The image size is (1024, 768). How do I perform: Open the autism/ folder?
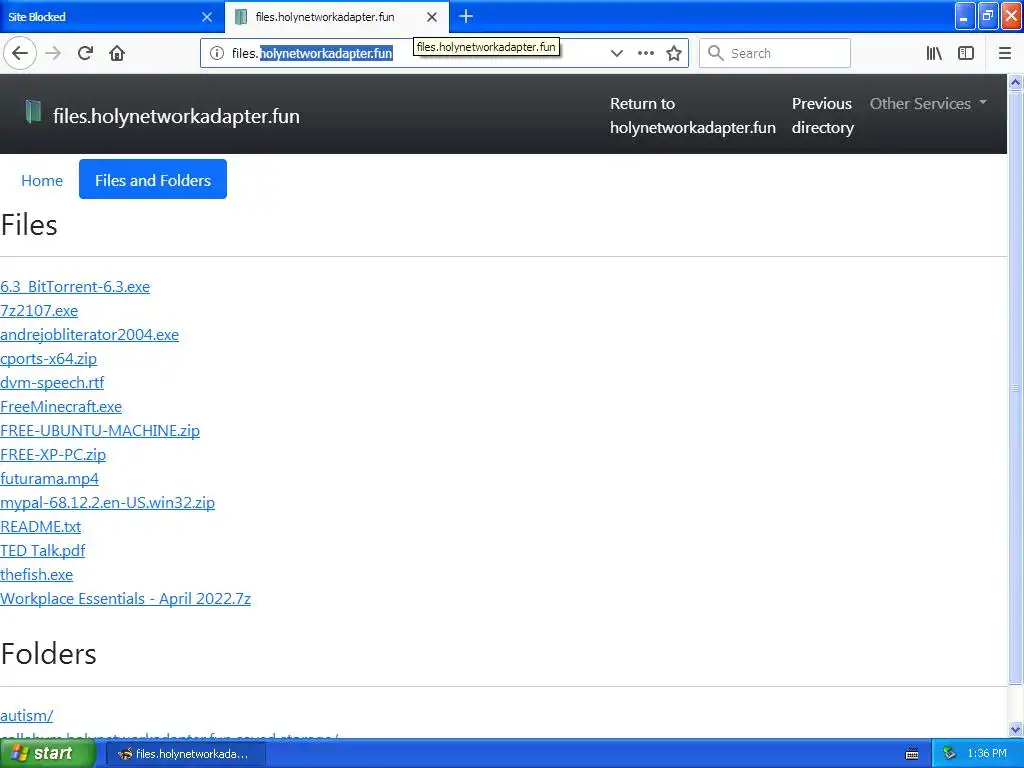(x=27, y=716)
